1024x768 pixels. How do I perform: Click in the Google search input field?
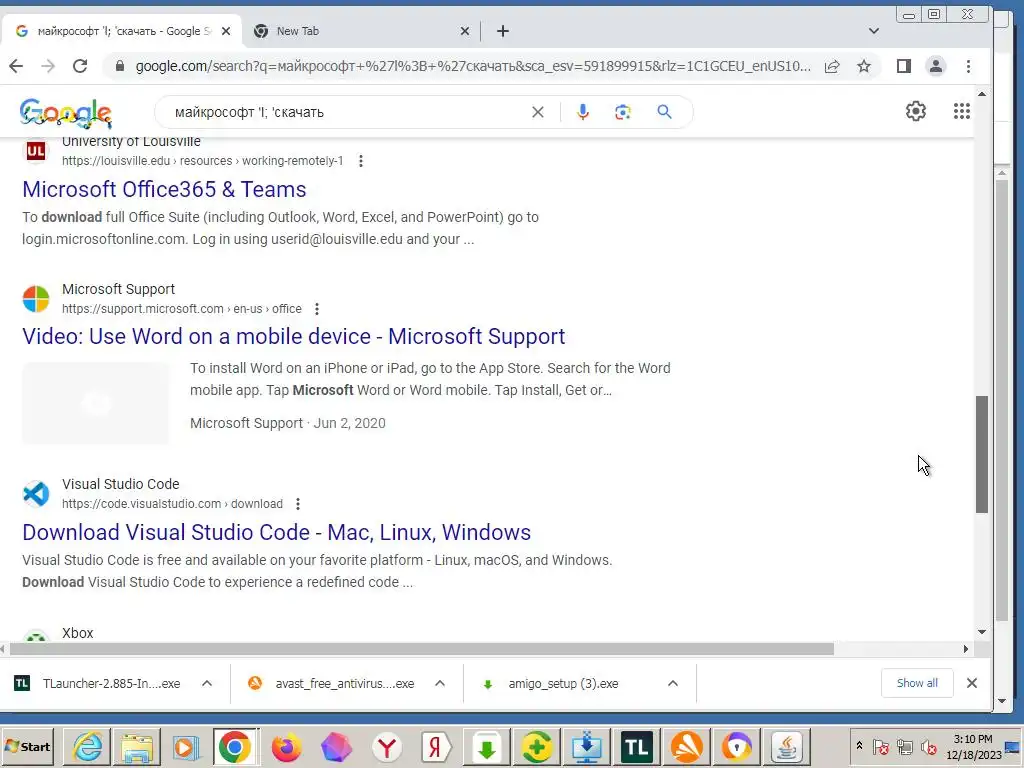click(349, 112)
